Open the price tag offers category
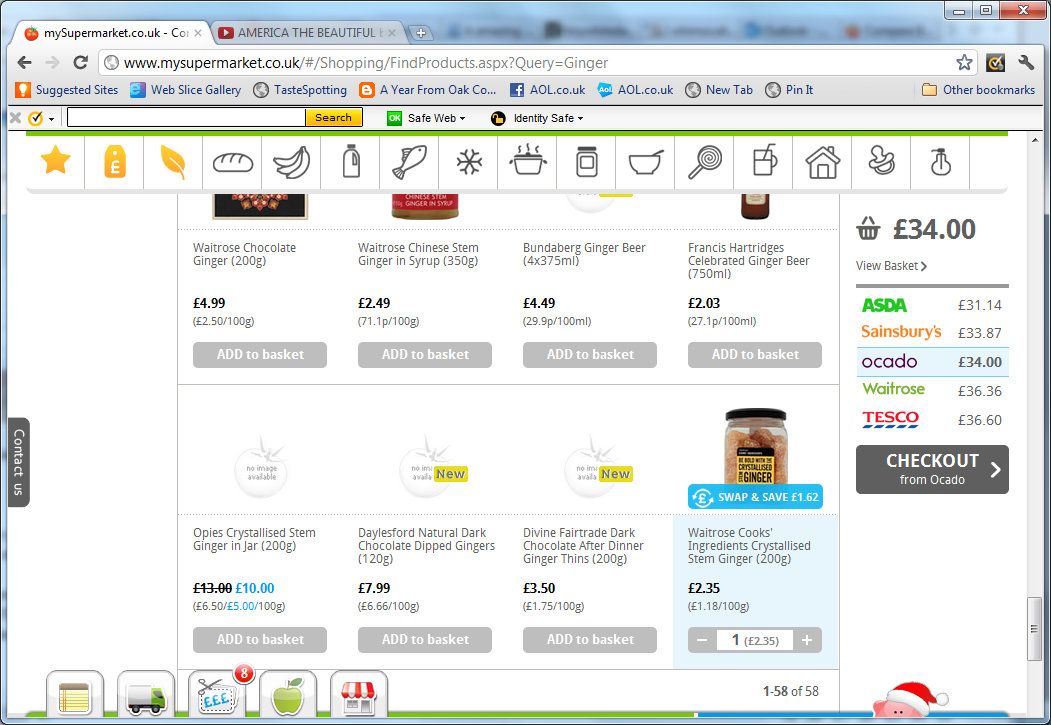The image size is (1051, 725). [115, 161]
